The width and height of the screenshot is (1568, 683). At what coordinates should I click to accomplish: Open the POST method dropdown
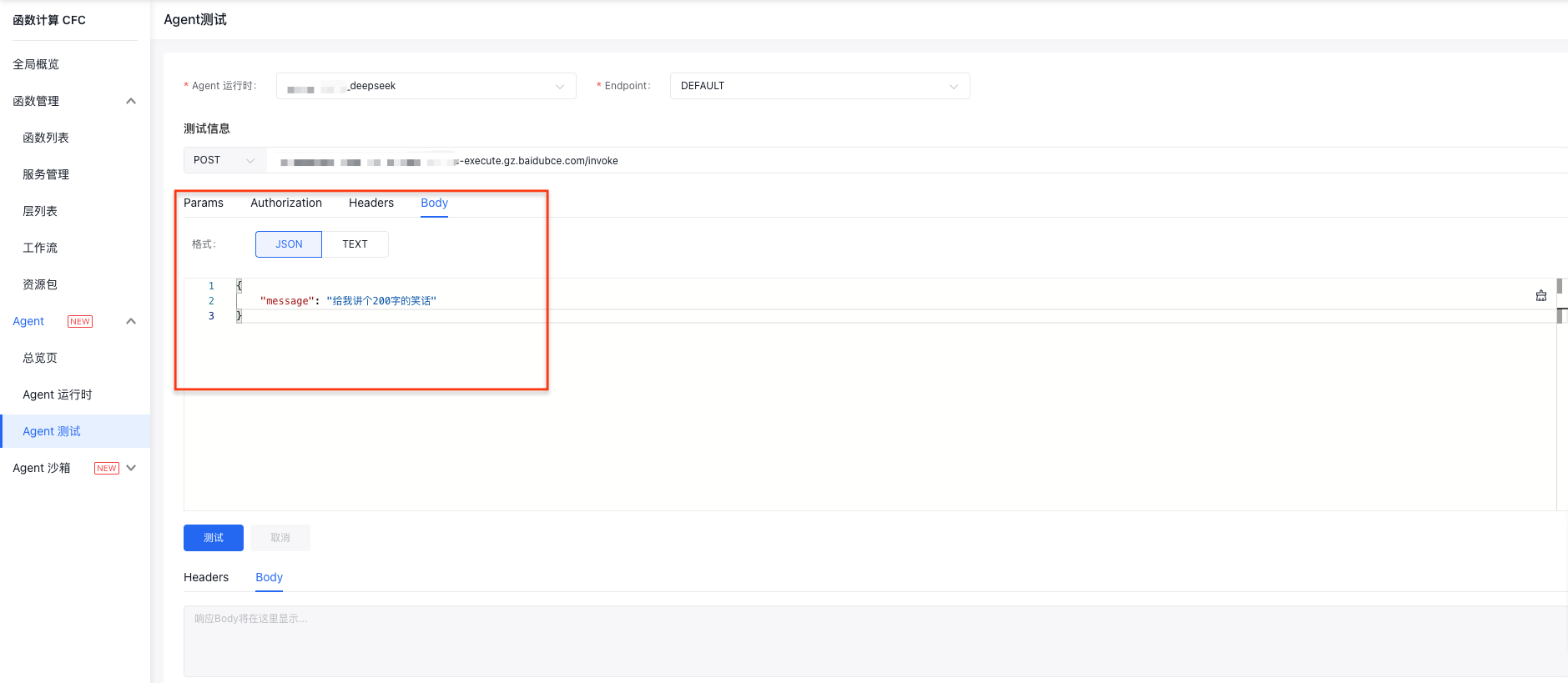(224, 160)
